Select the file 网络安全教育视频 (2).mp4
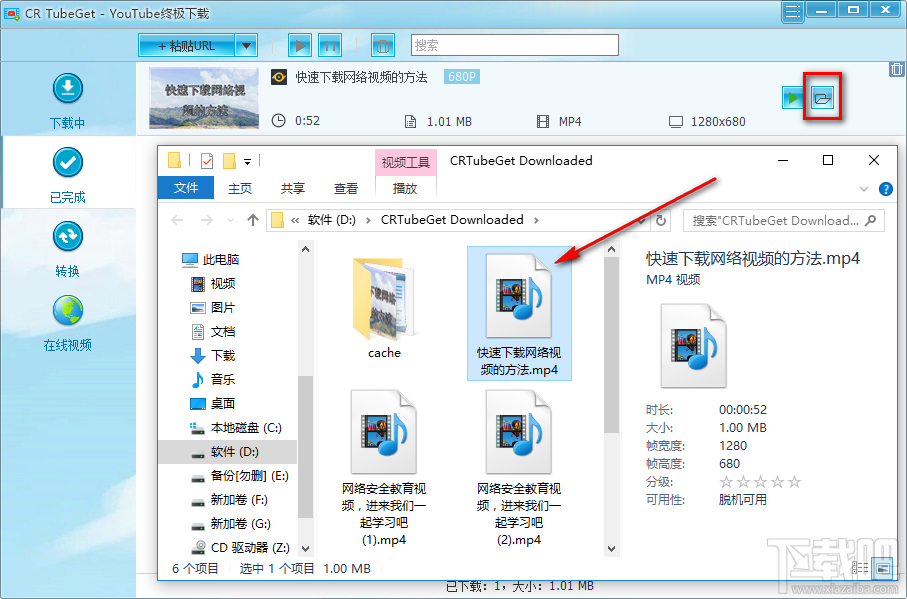Viewport: 907px width, 599px height. 519,468
